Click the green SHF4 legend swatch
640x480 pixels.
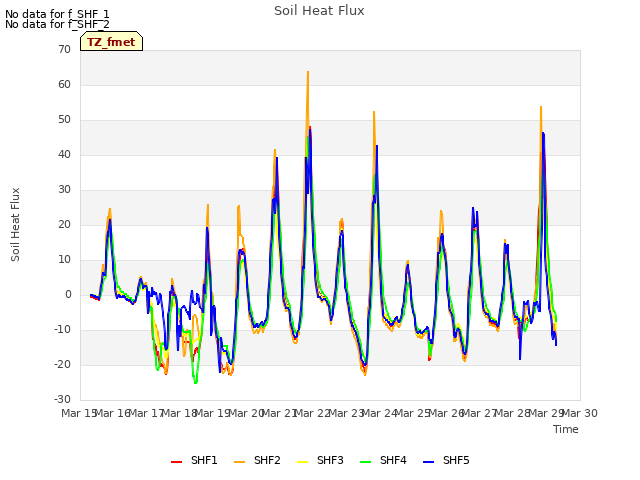365,462
